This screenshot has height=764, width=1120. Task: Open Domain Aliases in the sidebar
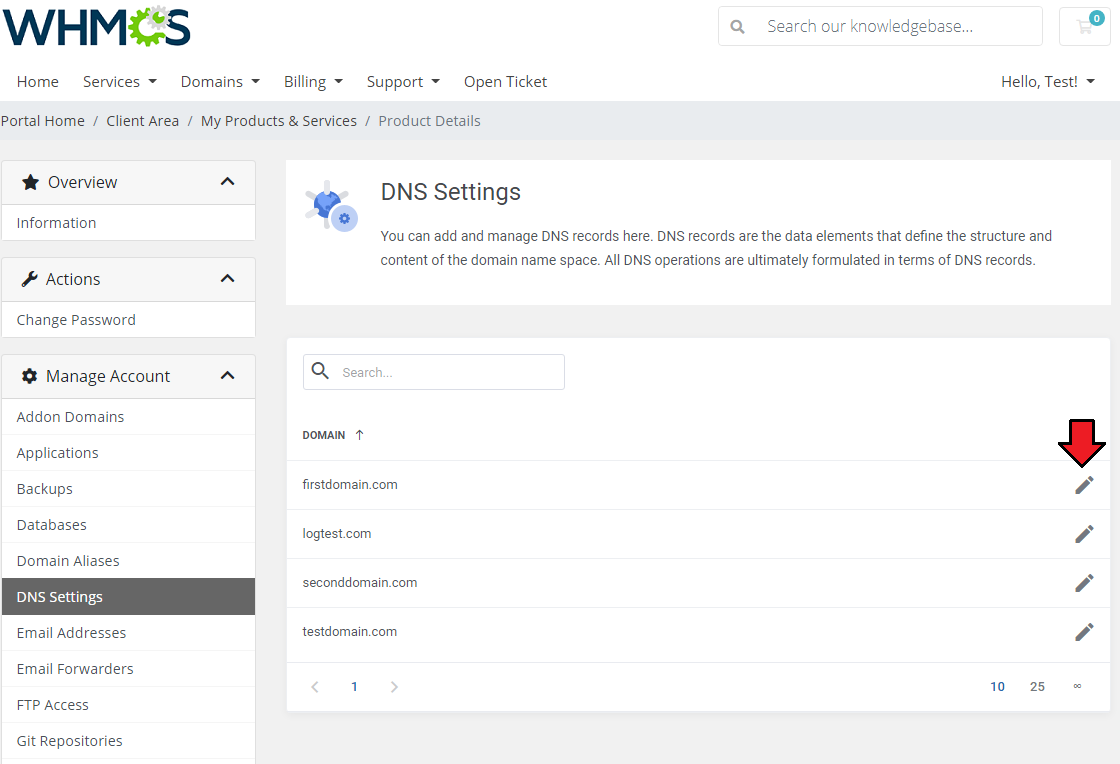coord(129,561)
